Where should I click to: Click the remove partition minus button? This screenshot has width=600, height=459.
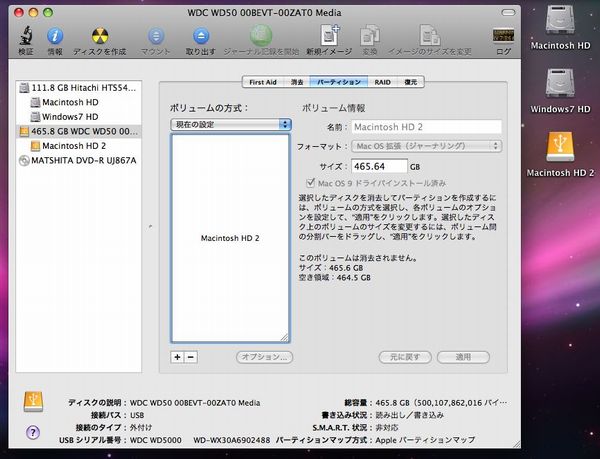click(x=191, y=357)
